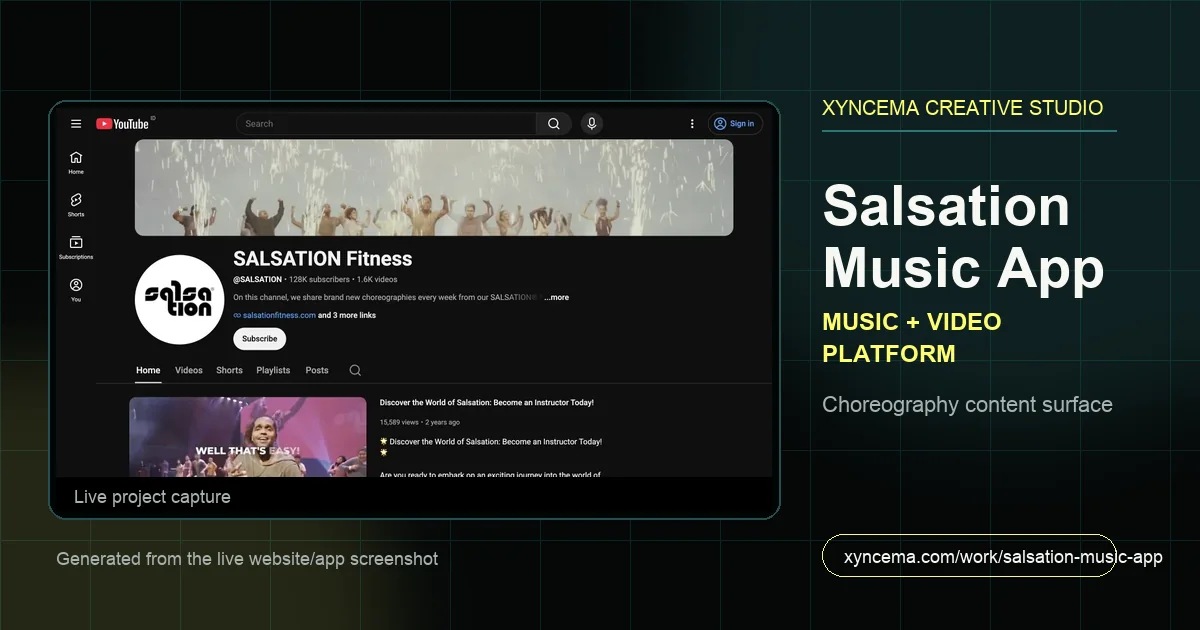Play the featured 'Well that's easy' video thumbnail
Image resolution: width=1200 pixels, height=630 pixels.
click(x=248, y=437)
